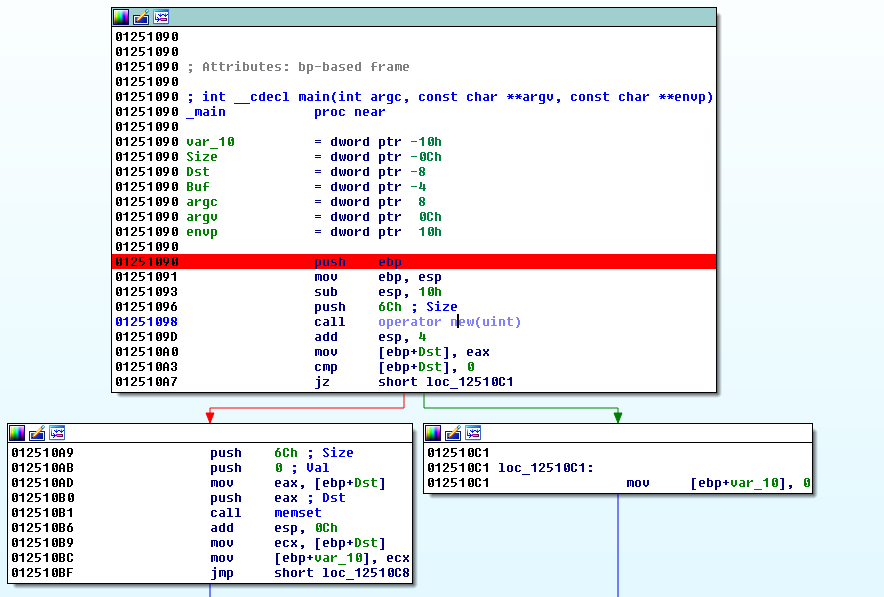Click the group nodes icon on memset block
The height and width of the screenshot is (597, 884).
(x=57, y=433)
